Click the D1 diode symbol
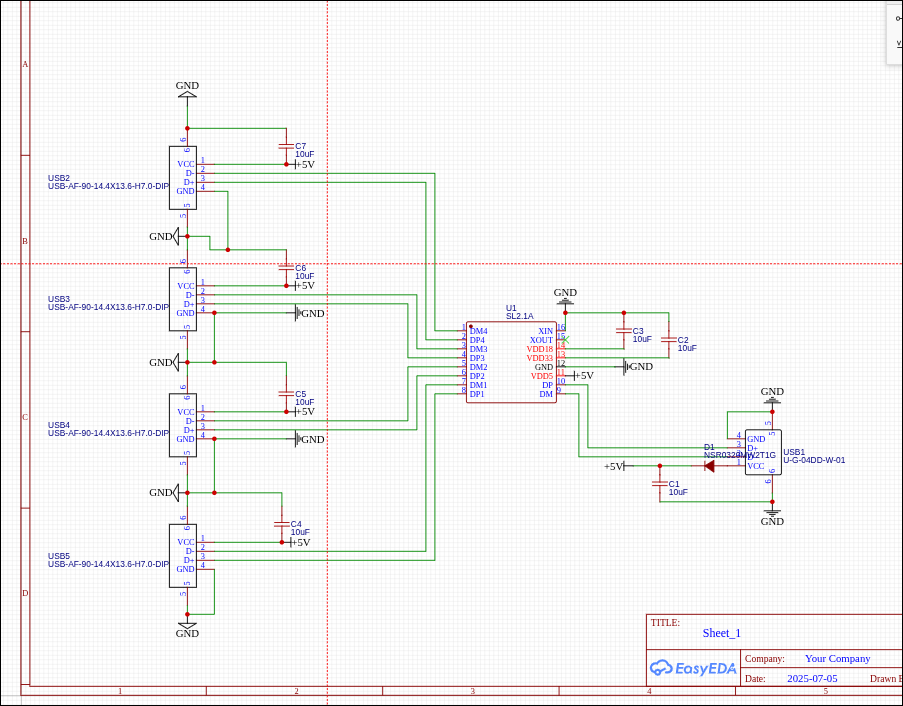The image size is (903, 706). pyautogui.click(x=709, y=465)
